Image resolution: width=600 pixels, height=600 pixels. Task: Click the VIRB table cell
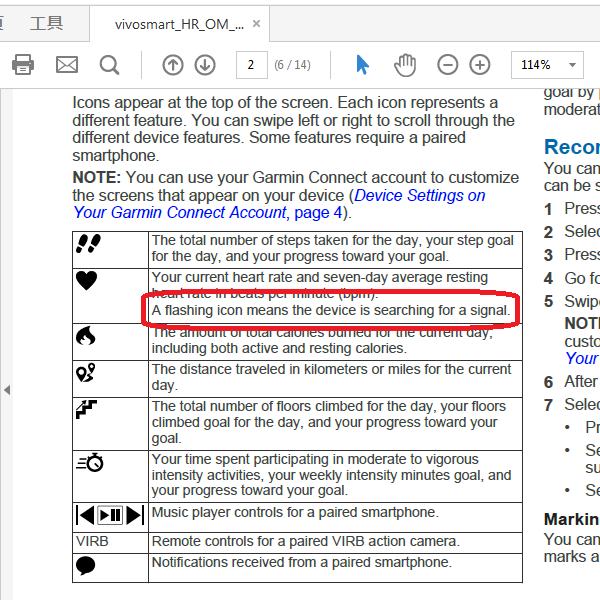(x=110, y=543)
